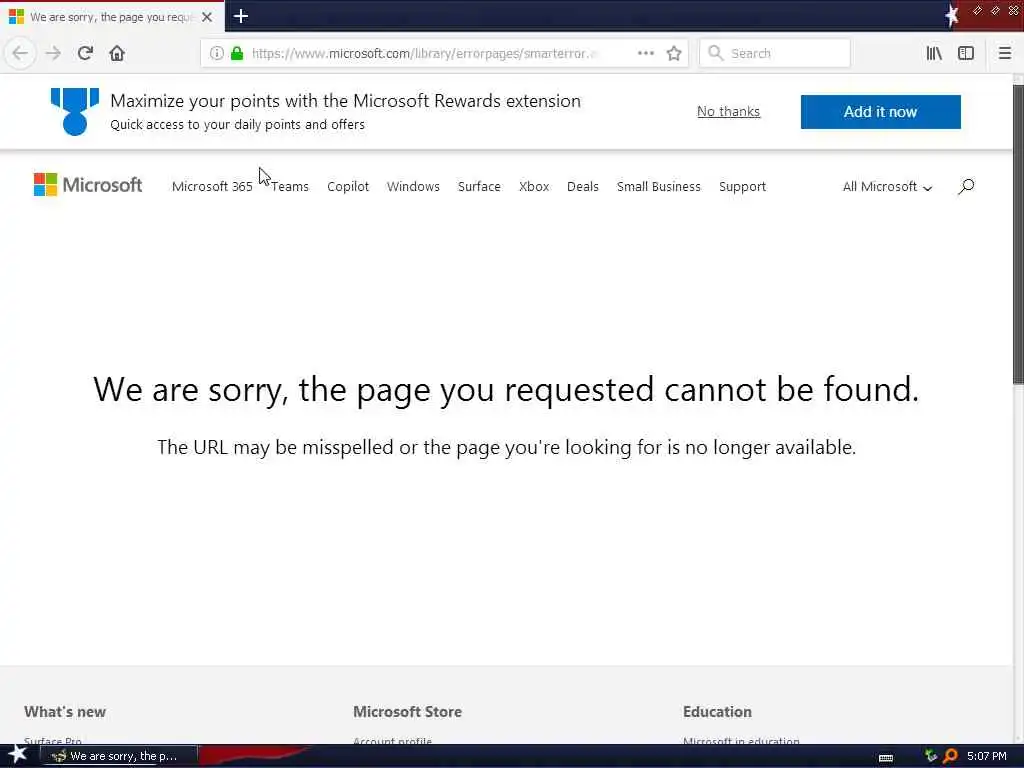Click the green secure connection padlock
Screen dimensions: 1024x768
click(x=237, y=53)
